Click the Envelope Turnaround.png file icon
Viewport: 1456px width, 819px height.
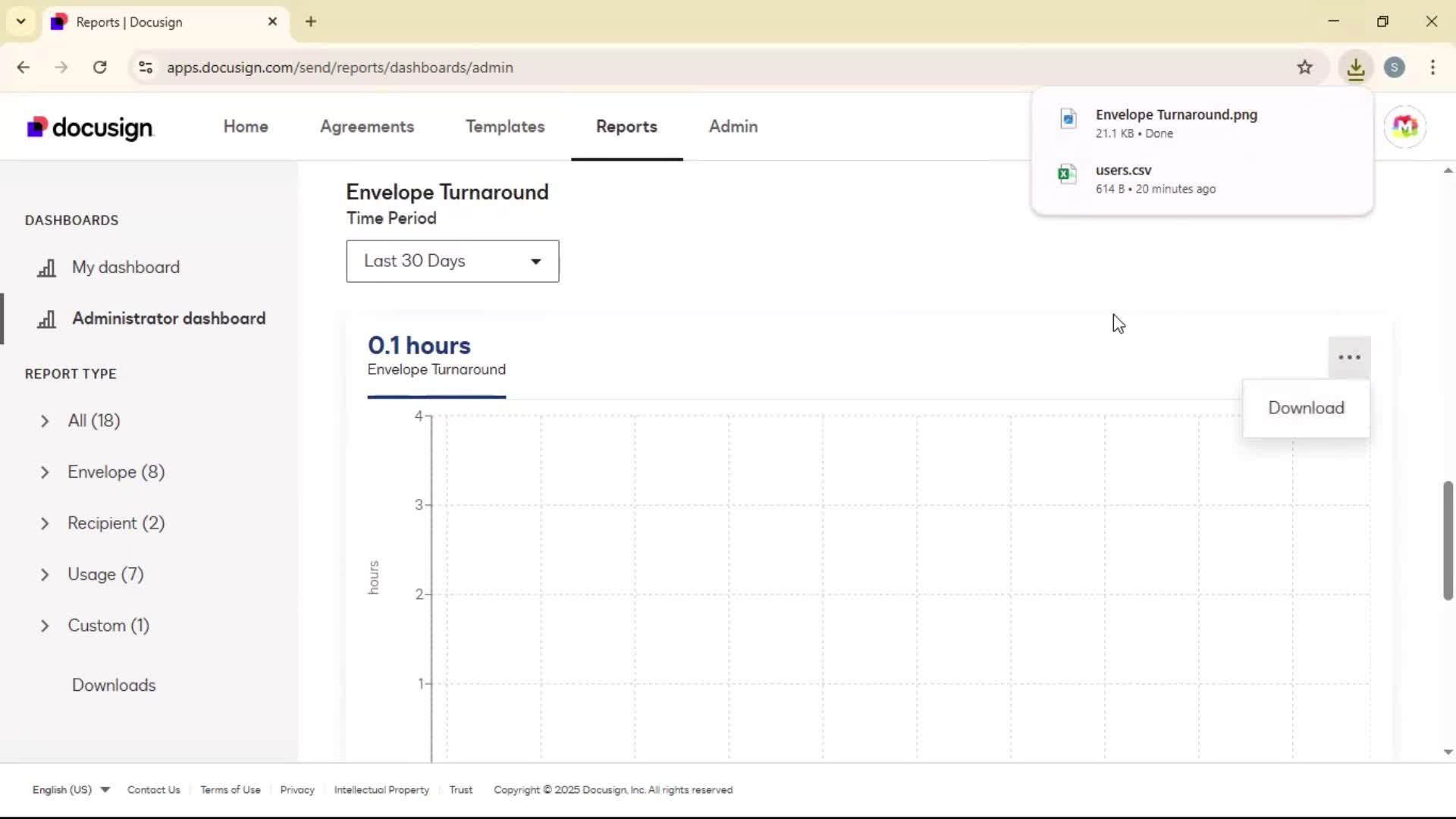tap(1068, 119)
